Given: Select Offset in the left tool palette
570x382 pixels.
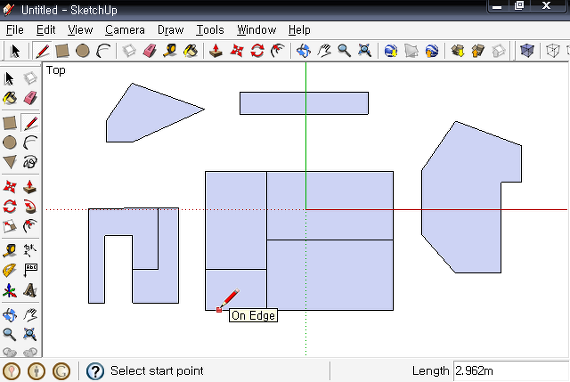Looking at the screenshot, I should point(30,226).
